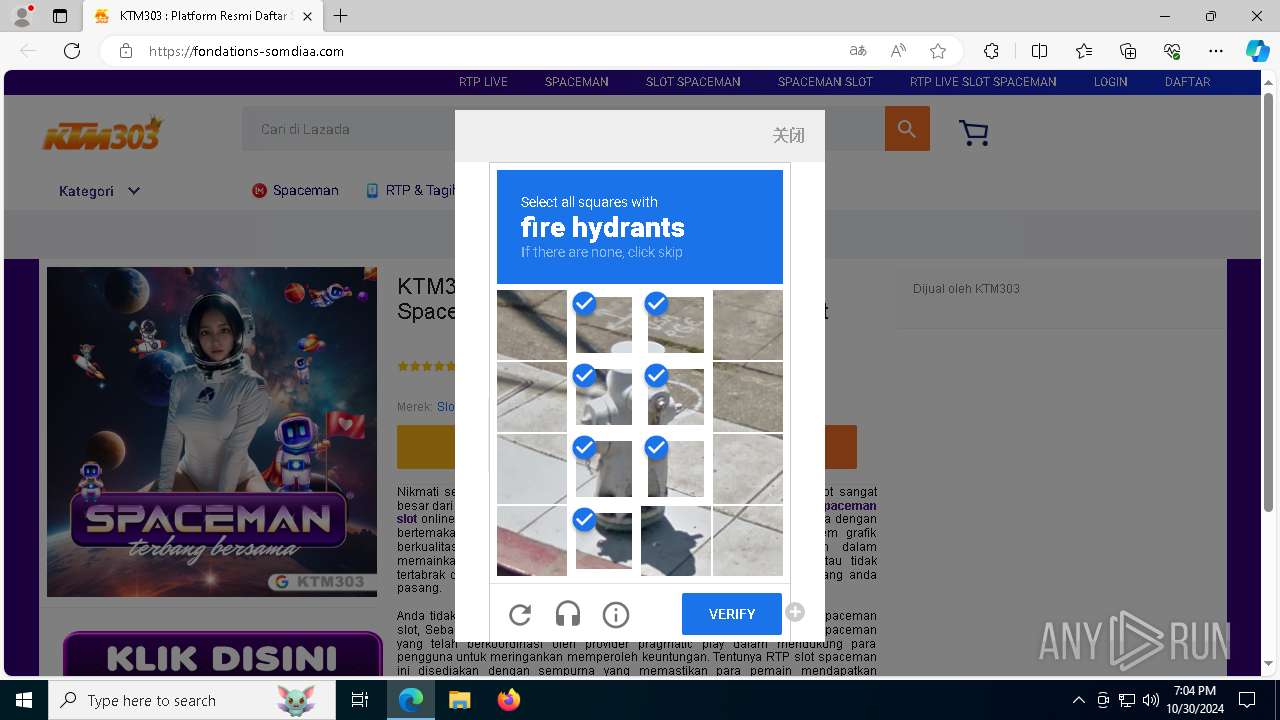Open the browser extensions icon
Screen dimensions: 1280x720
[x=991, y=51]
